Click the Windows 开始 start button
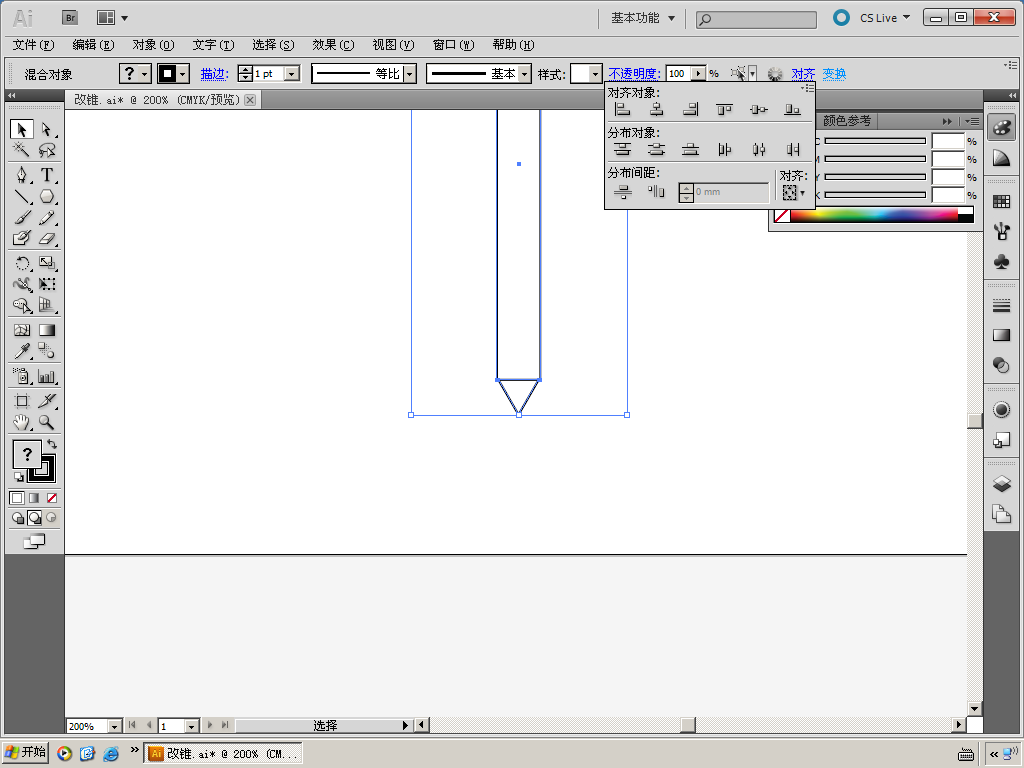The height and width of the screenshot is (768, 1024). [25, 753]
